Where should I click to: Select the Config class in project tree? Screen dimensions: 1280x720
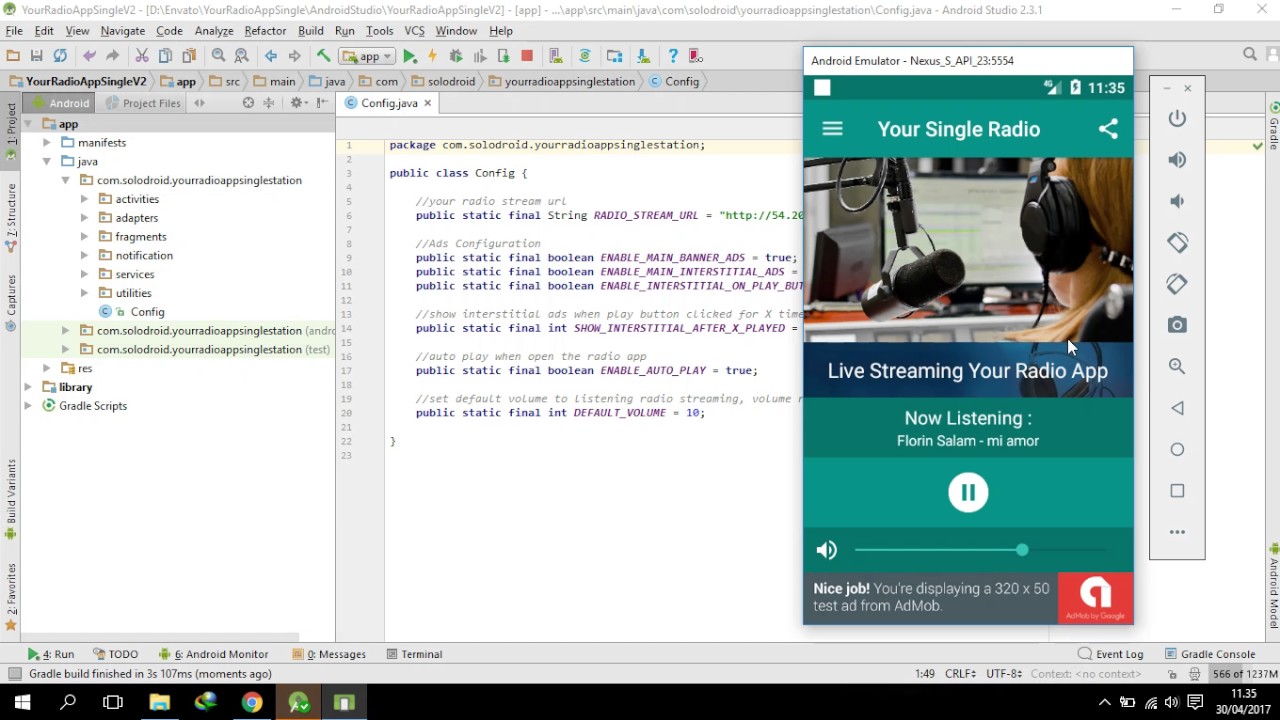point(147,312)
